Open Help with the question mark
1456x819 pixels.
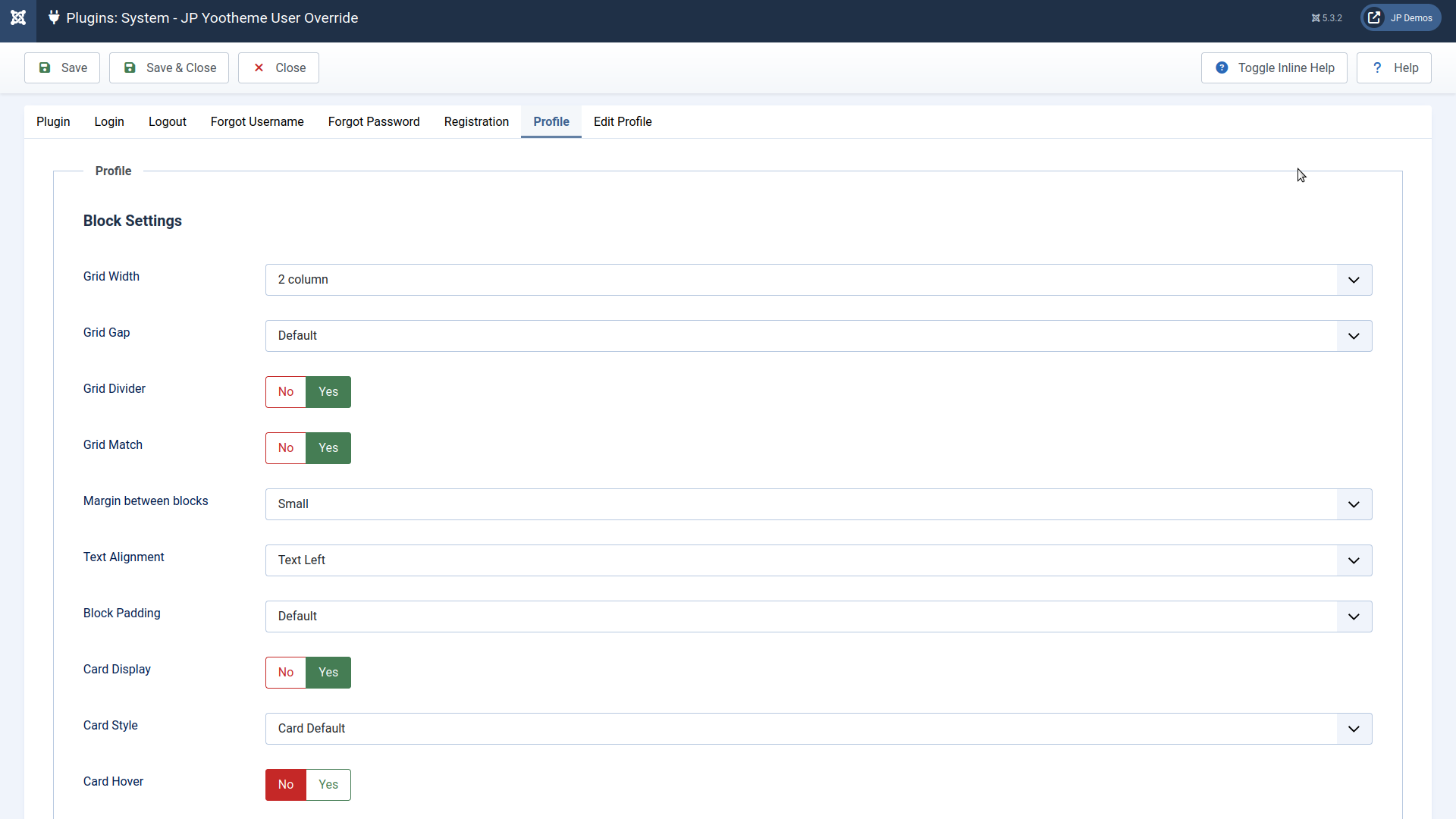pos(1394,68)
